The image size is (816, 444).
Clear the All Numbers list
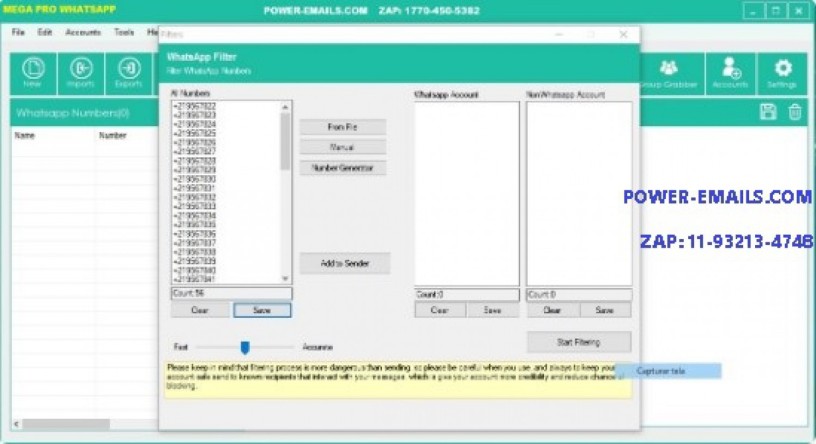[x=200, y=310]
